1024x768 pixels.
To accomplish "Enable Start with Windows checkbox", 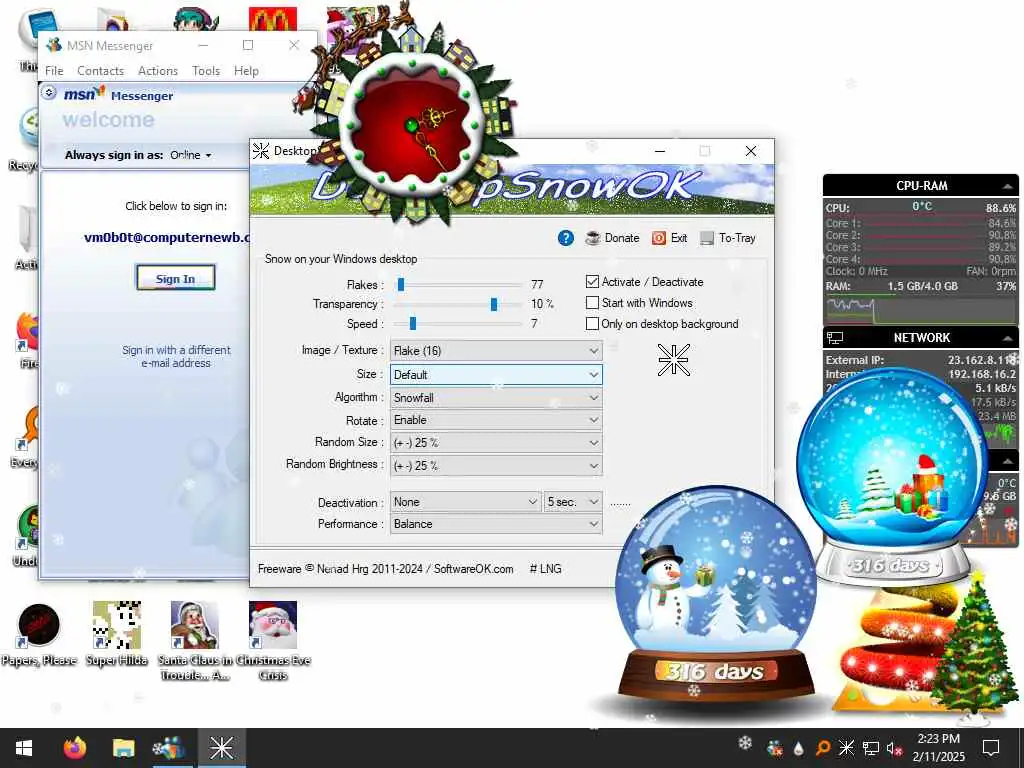I will (592, 303).
